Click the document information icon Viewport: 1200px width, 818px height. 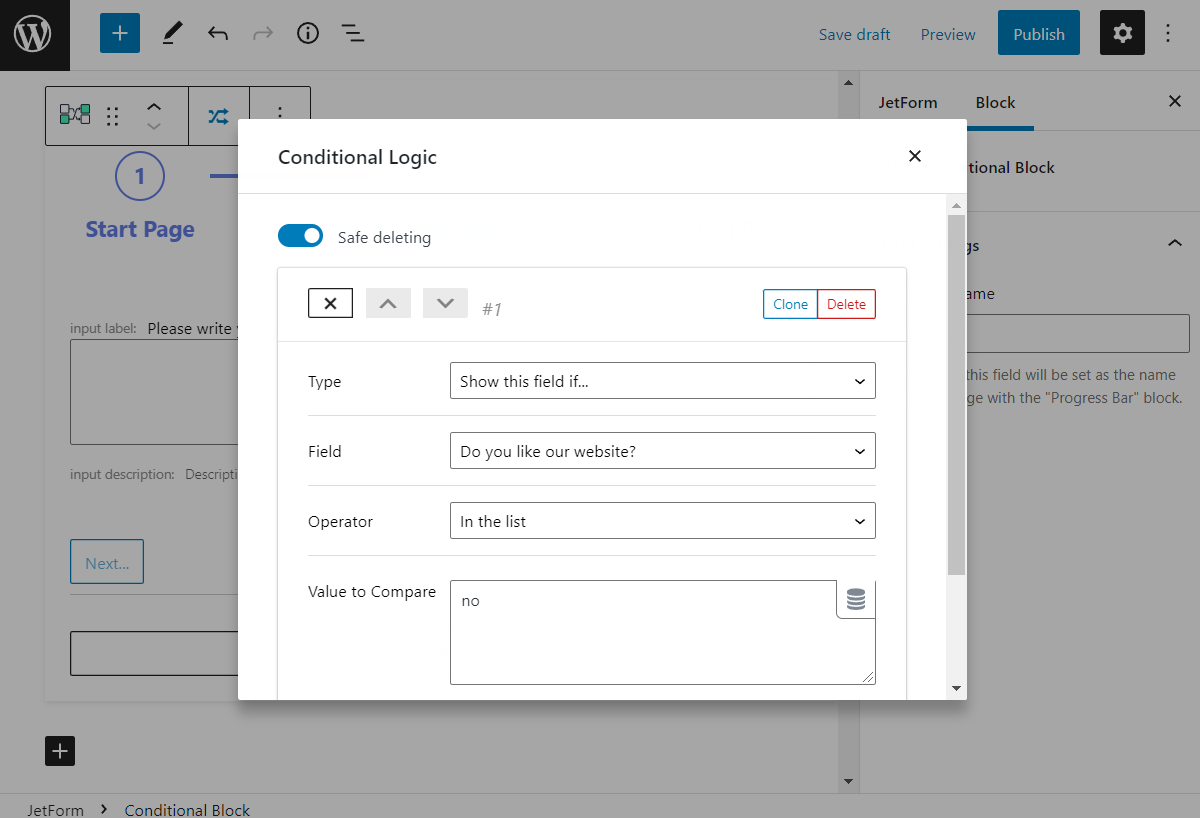click(307, 33)
